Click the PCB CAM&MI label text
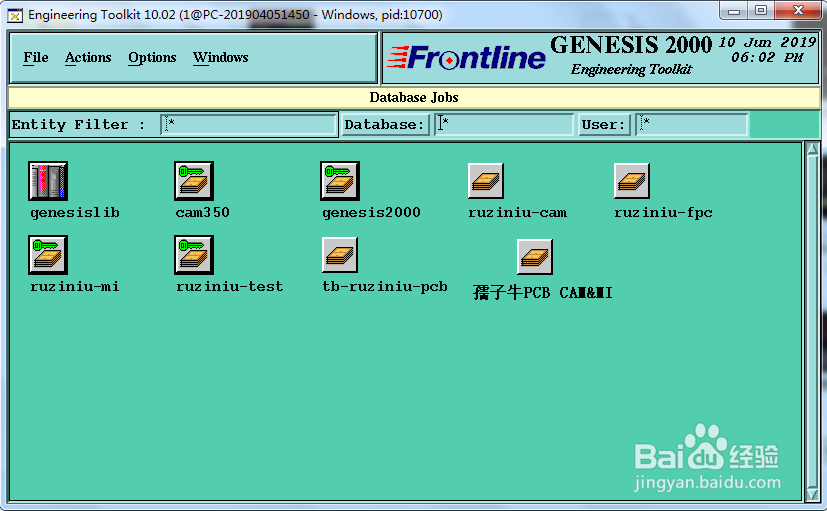 coord(543,292)
